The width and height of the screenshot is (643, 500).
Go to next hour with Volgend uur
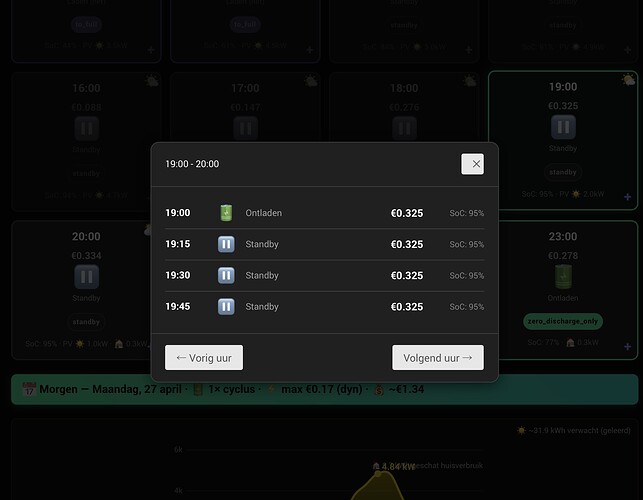pyautogui.click(x=438, y=358)
